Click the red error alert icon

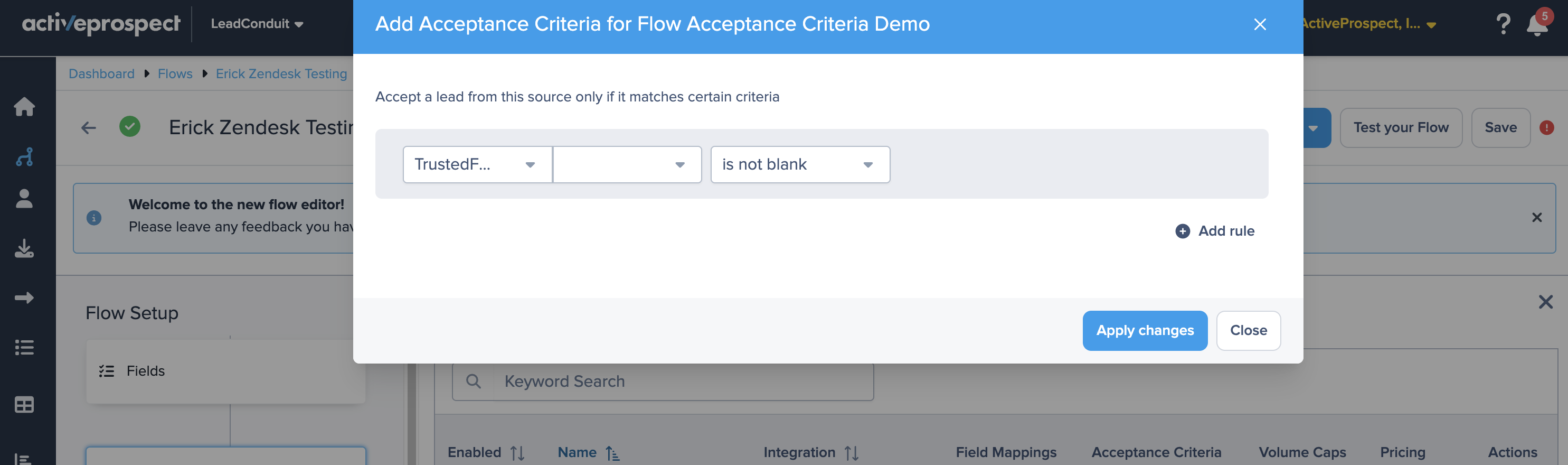[1547, 127]
